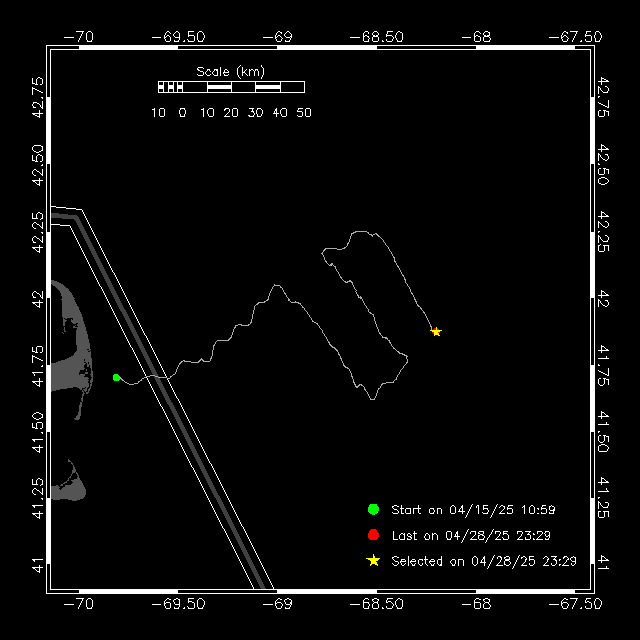Click the yellow star marker on the track
The height and width of the screenshot is (640, 640).
436,332
